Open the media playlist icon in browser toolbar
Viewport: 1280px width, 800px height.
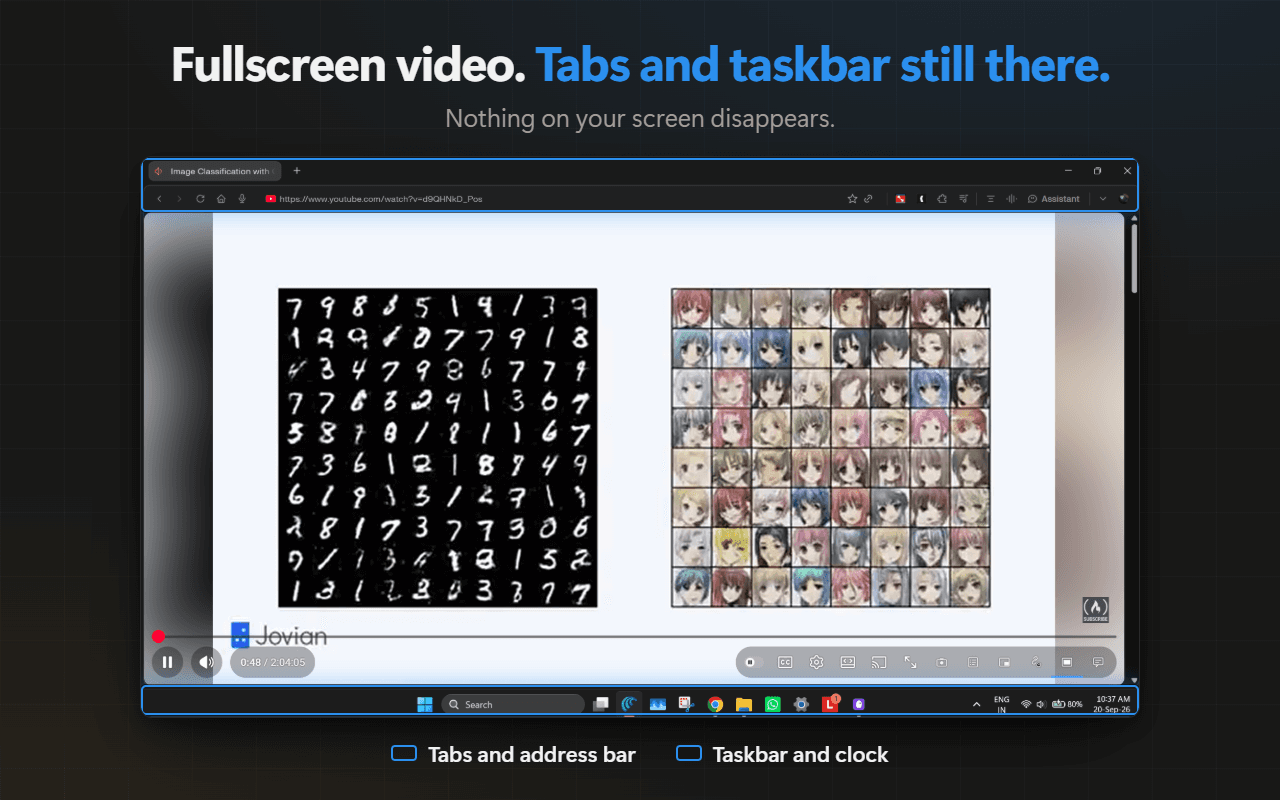click(963, 199)
